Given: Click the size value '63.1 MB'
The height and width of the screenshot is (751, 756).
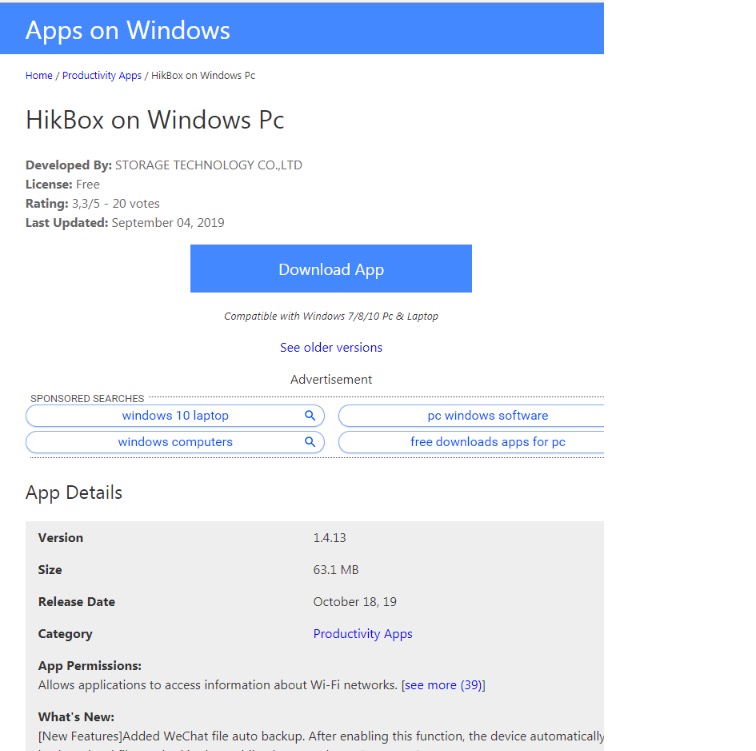Looking at the screenshot, I should click(336, 570).
